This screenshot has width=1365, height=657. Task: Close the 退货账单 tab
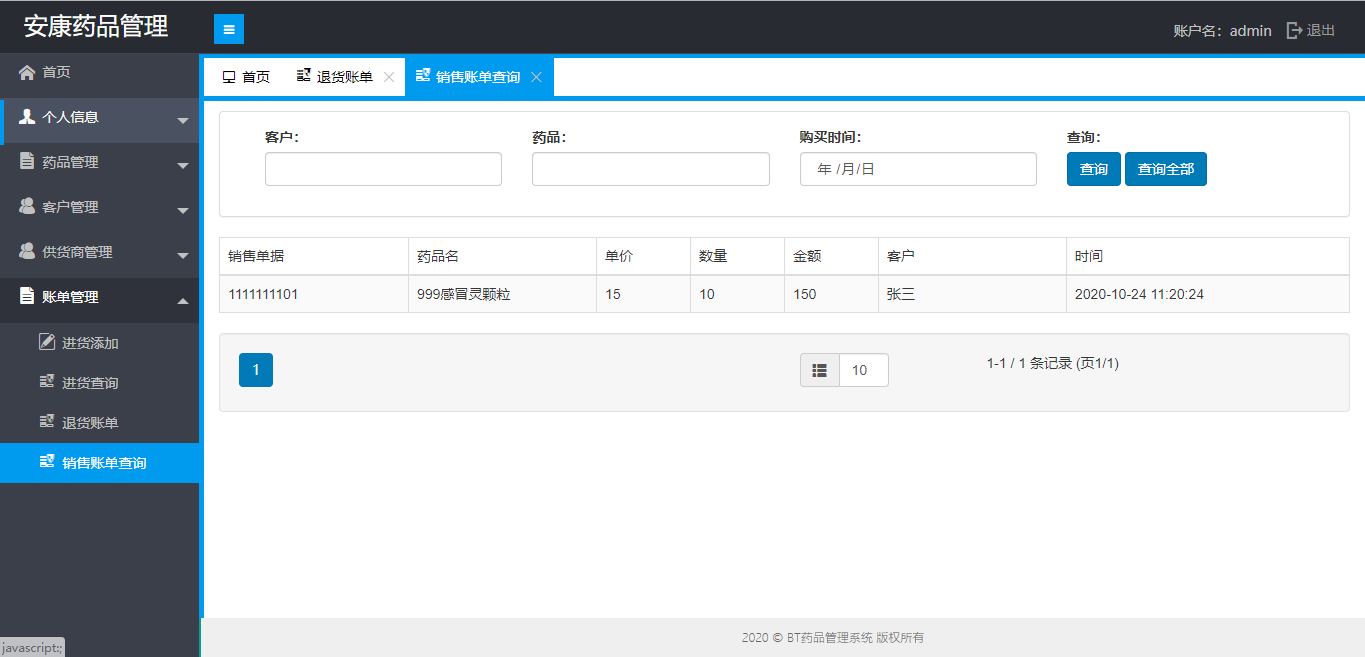pos(389,77)
